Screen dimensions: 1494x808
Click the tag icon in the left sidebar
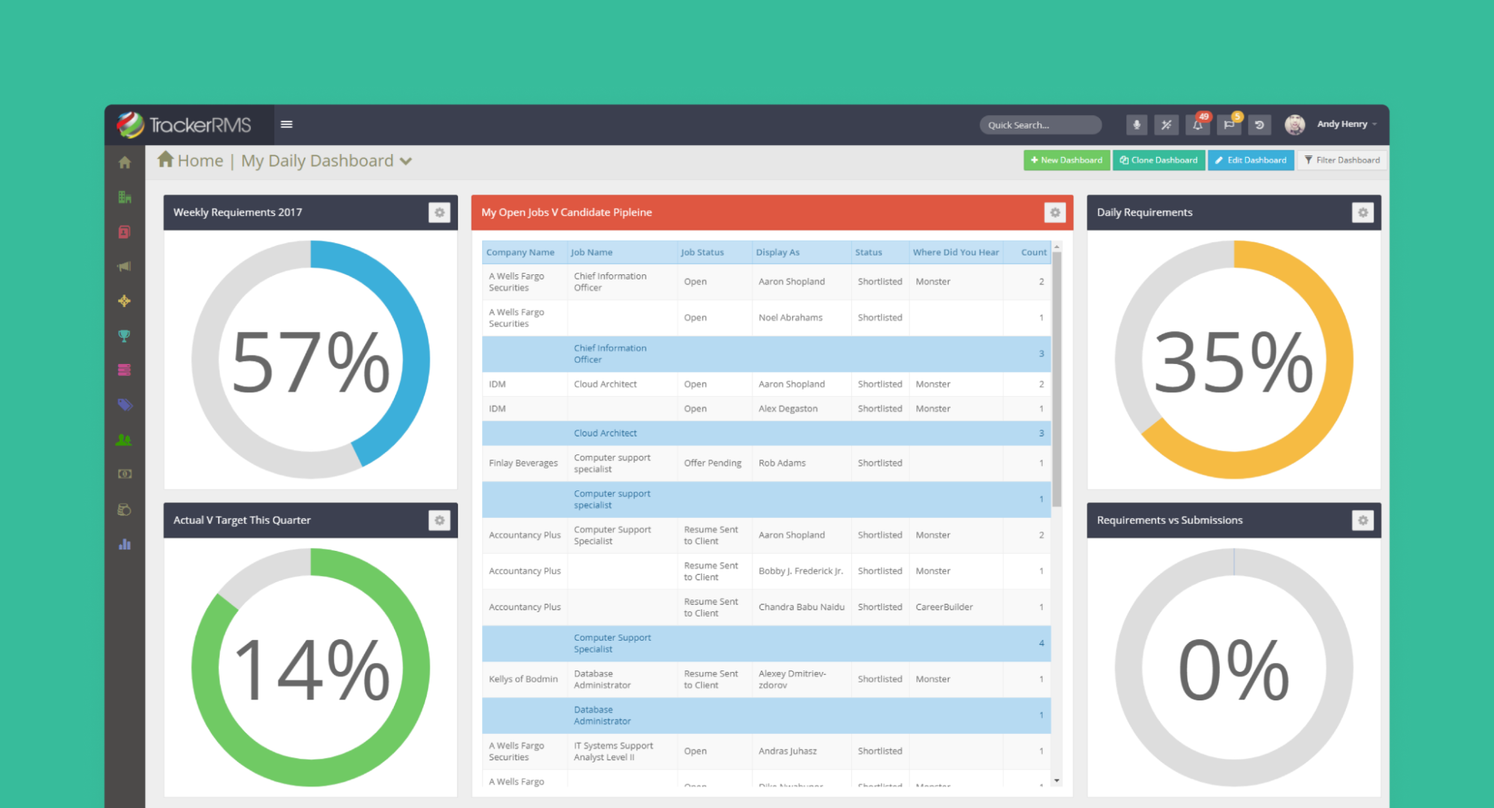click(x=125, y=404)
